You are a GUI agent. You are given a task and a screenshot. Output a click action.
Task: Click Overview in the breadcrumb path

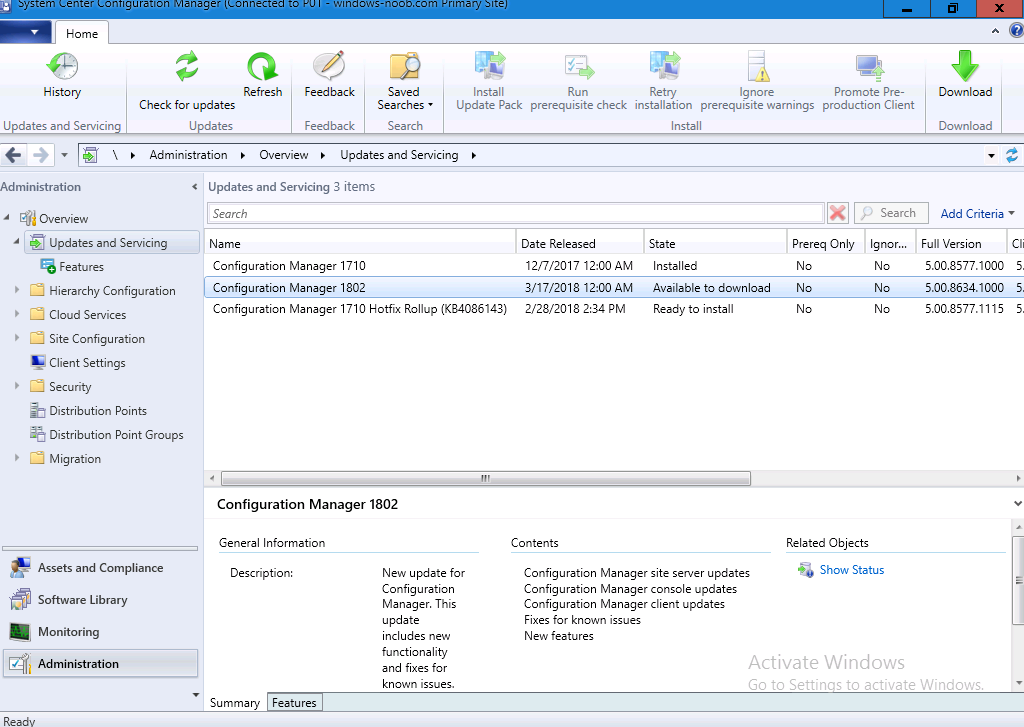click(x=283, y=155)
